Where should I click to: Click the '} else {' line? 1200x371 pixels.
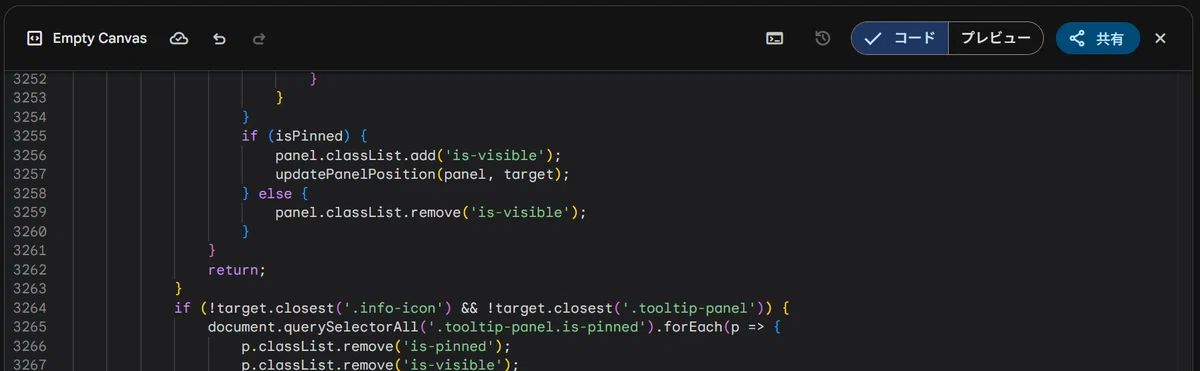coord(276,193)
